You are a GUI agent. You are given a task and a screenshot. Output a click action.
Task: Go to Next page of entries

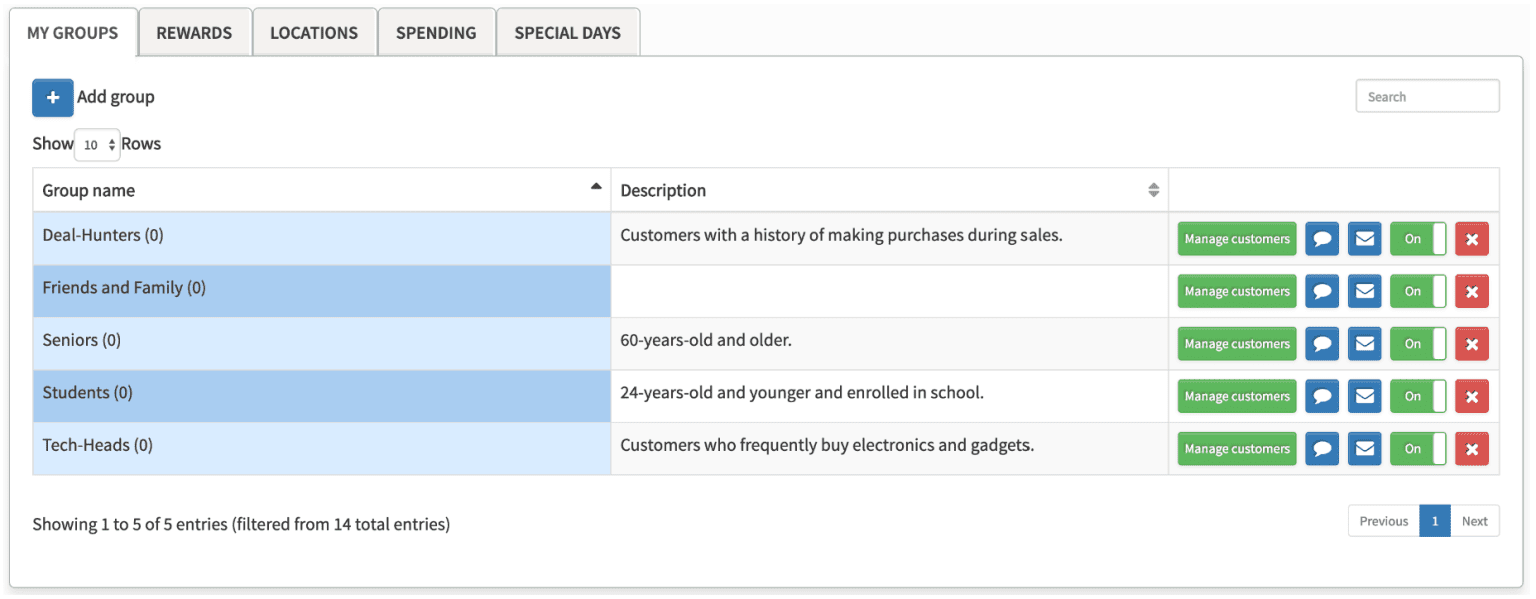point(1474,521)
